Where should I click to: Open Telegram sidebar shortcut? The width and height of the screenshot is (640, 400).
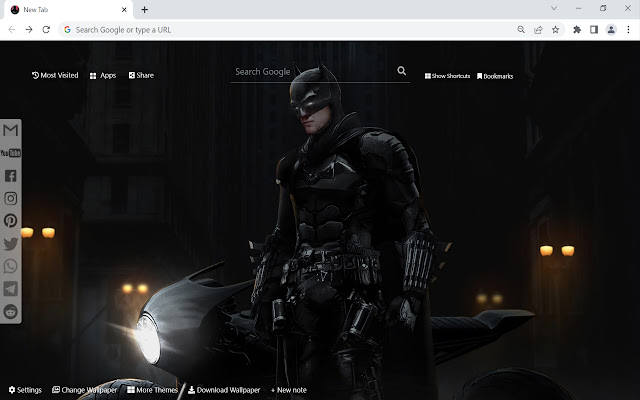[x=11, y=289]
